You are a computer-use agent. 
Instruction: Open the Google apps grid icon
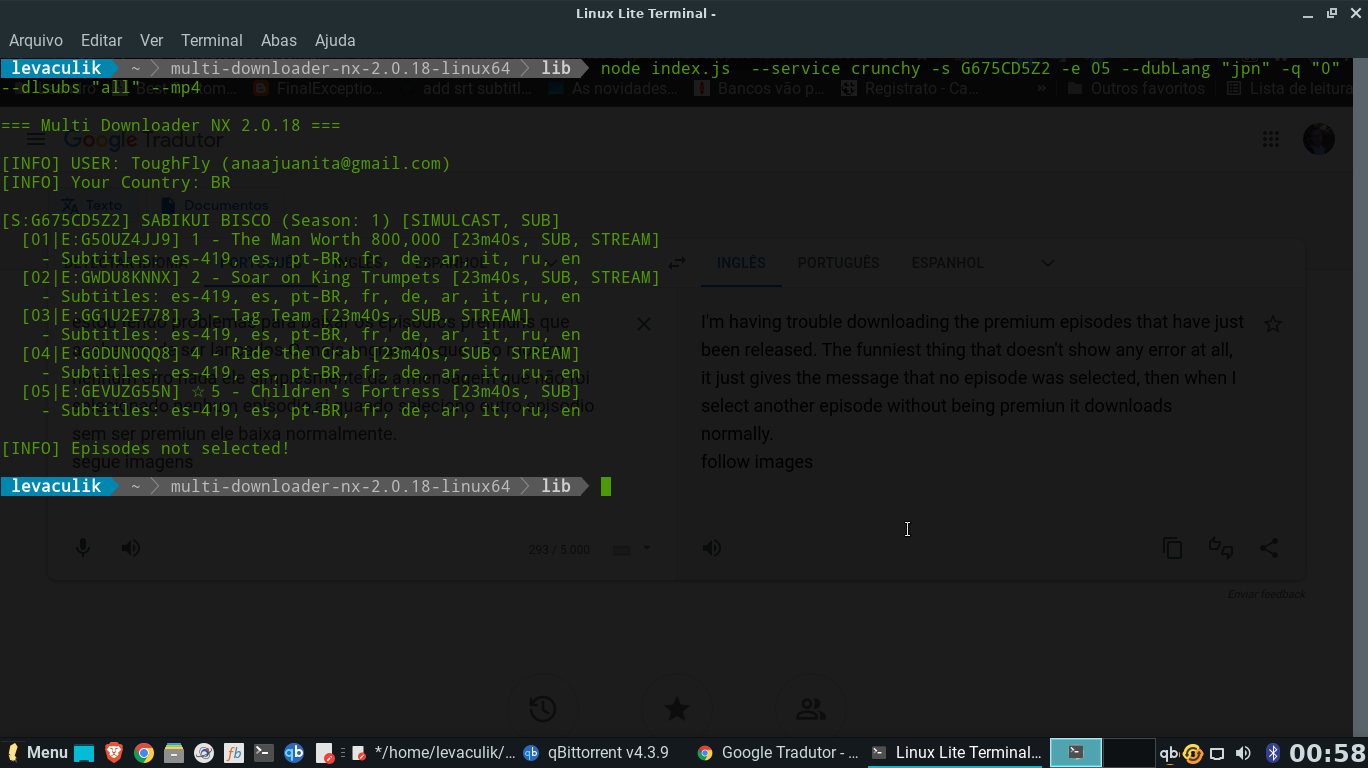coord(1271,139)
